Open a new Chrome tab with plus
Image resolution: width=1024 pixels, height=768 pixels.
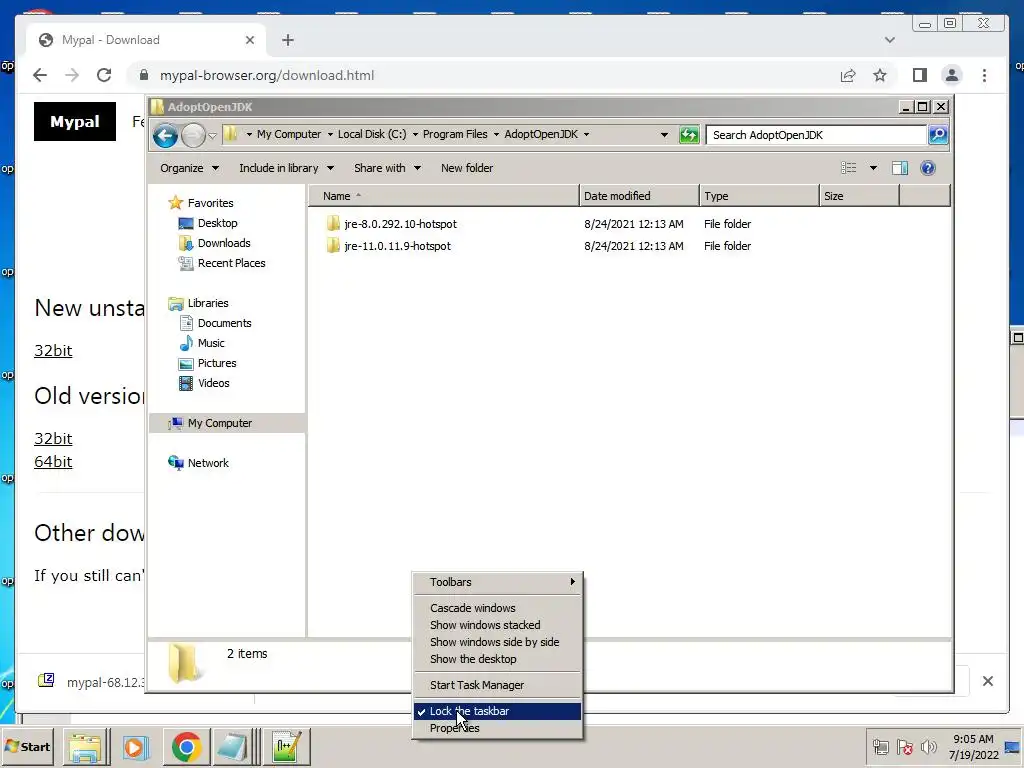point(288,40)
